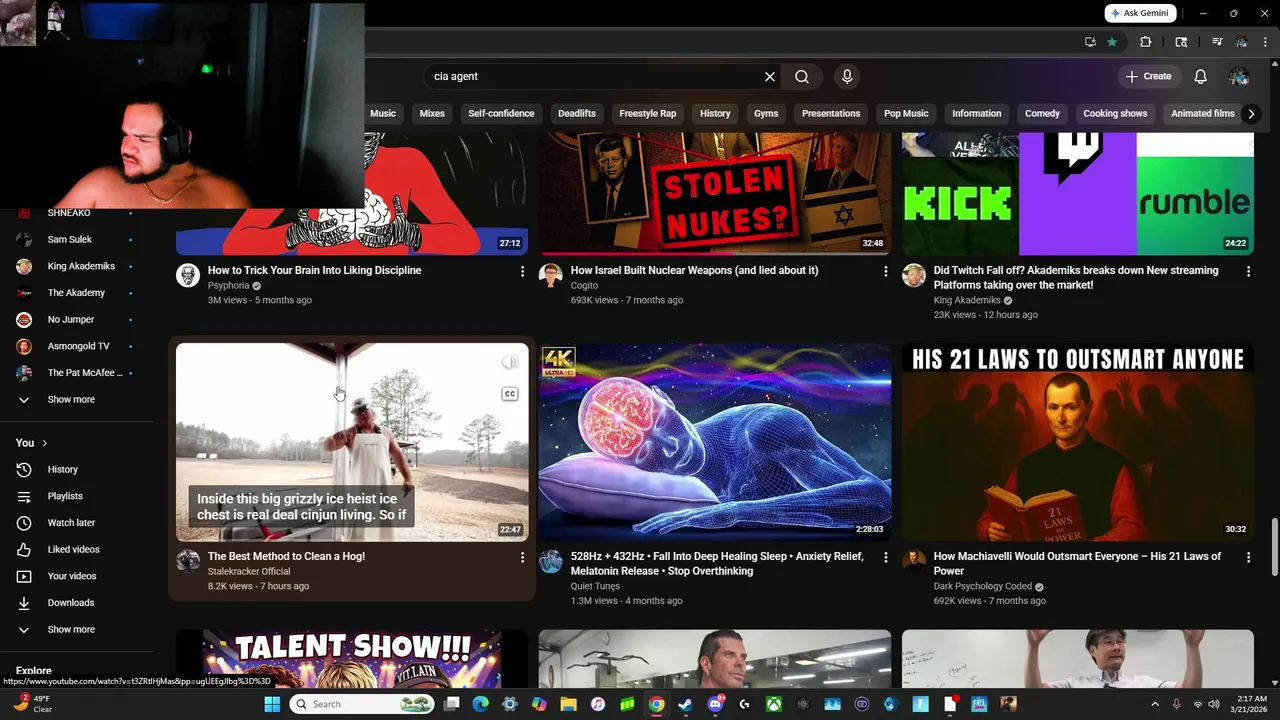1280x720 pixels.
Task: Open the 528Hz brain sleep thumbnail
Action: click(715, 442)
